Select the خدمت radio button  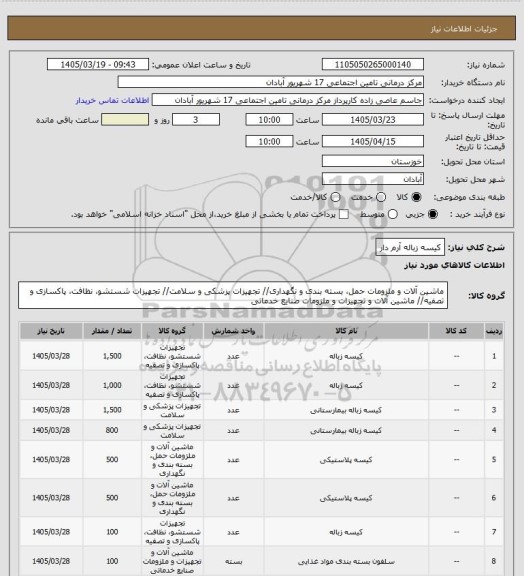coord(381,197)
